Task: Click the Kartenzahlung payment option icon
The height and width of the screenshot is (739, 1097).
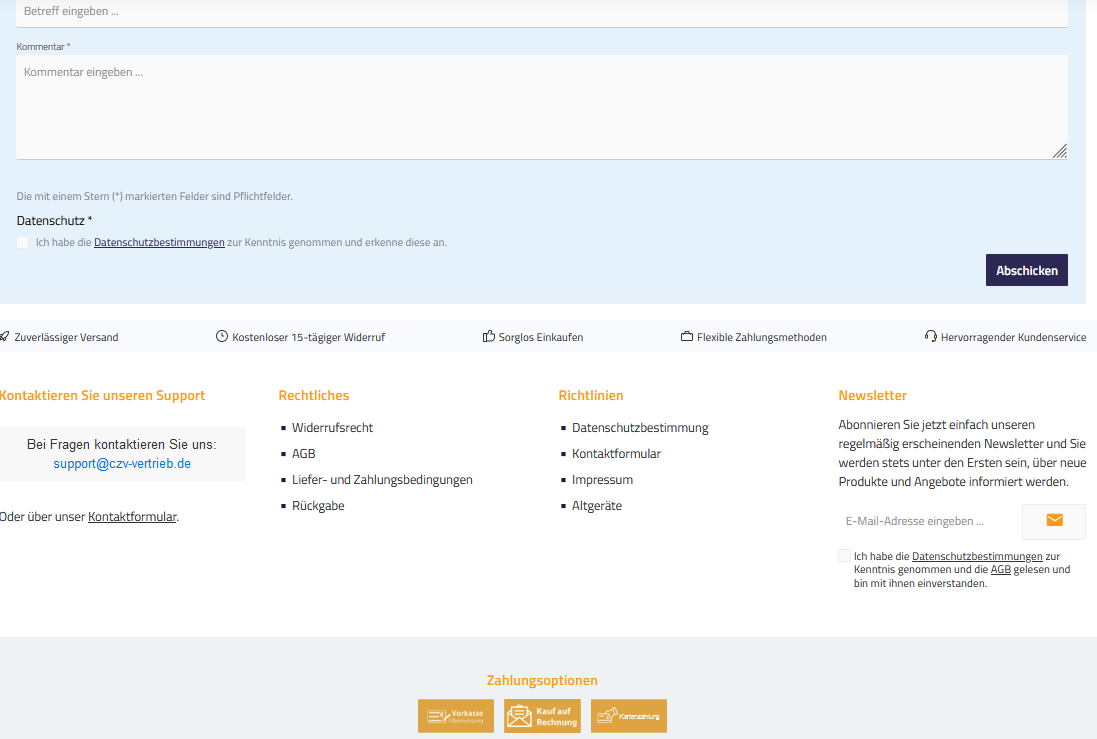Action: [628, 716]
